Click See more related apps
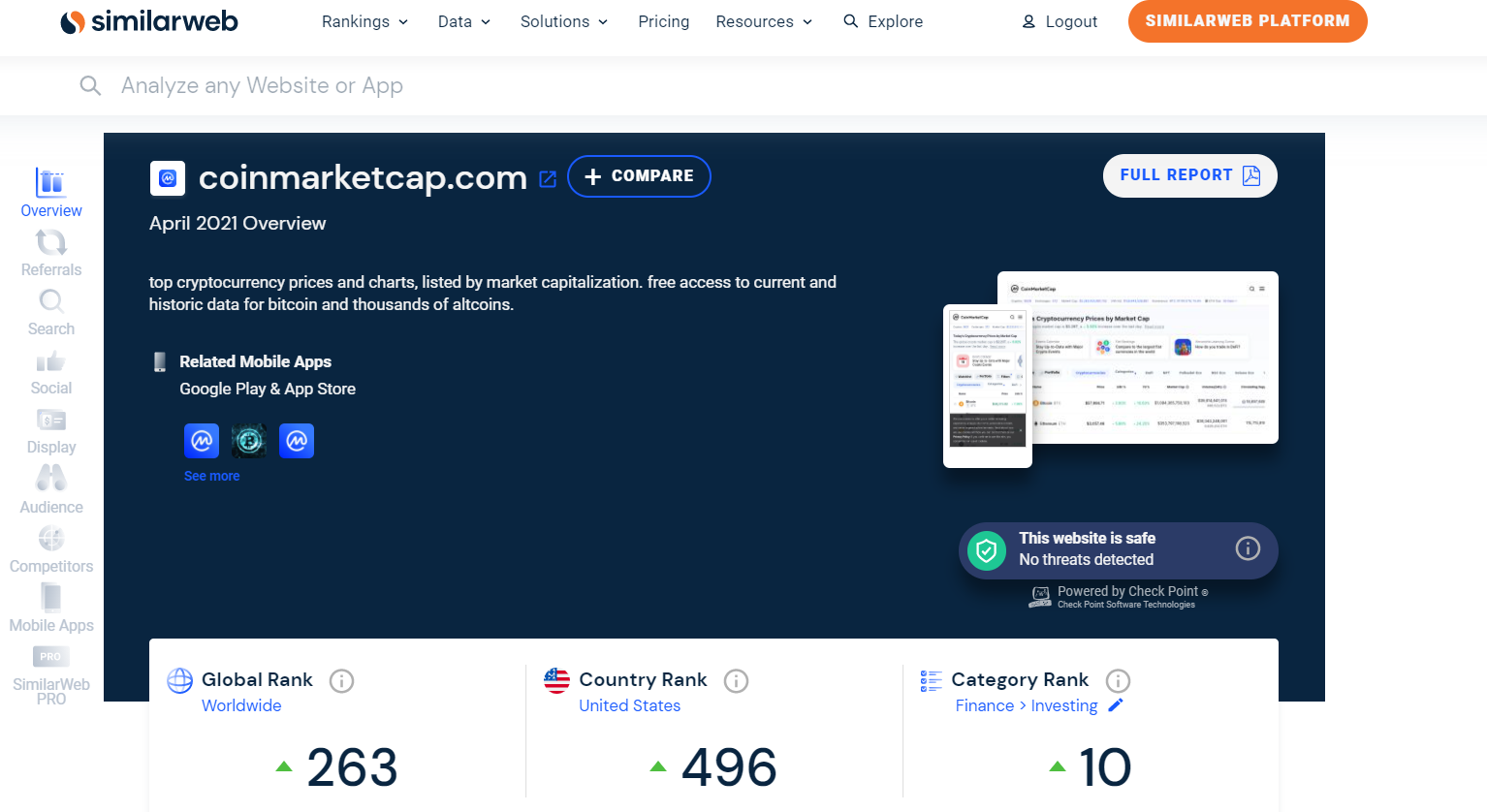The image size is (1487, 812). point(211,476)
